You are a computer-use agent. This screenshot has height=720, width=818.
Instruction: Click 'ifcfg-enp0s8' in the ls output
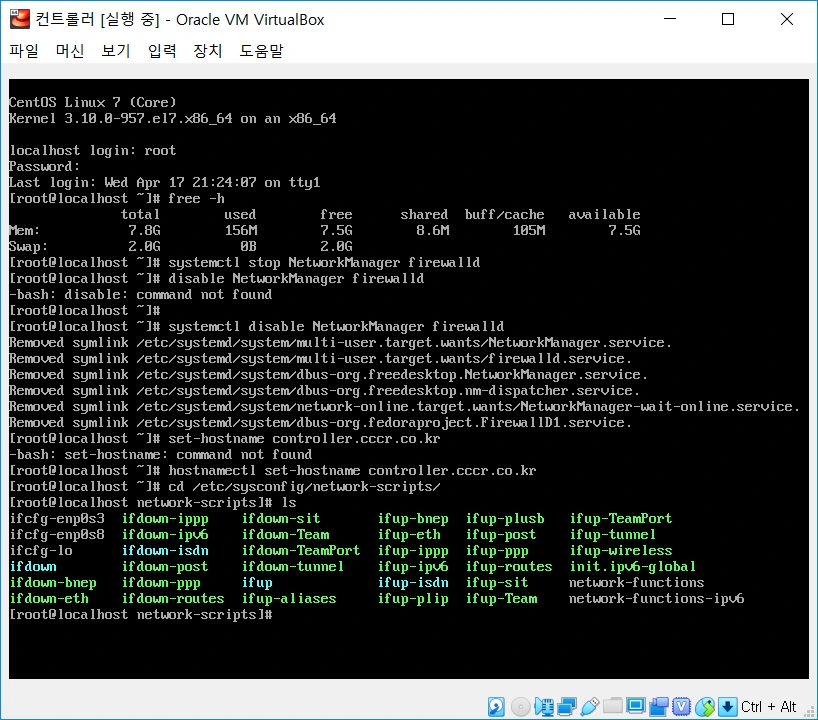pyautogui.click(x=57, y=535)
